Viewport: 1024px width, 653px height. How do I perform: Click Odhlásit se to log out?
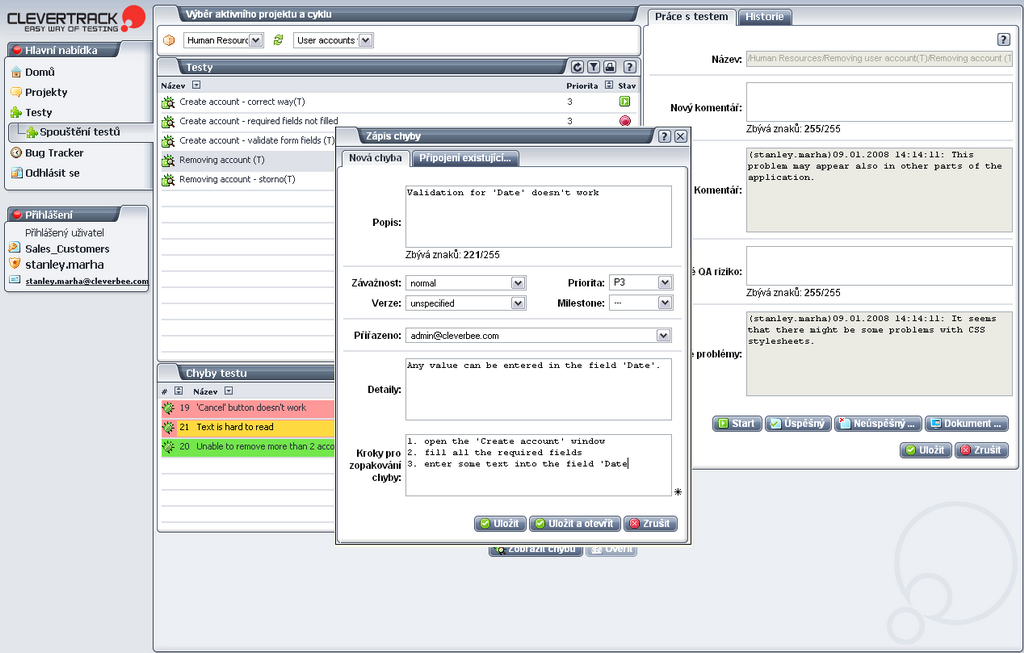click(x=52, y=173)
